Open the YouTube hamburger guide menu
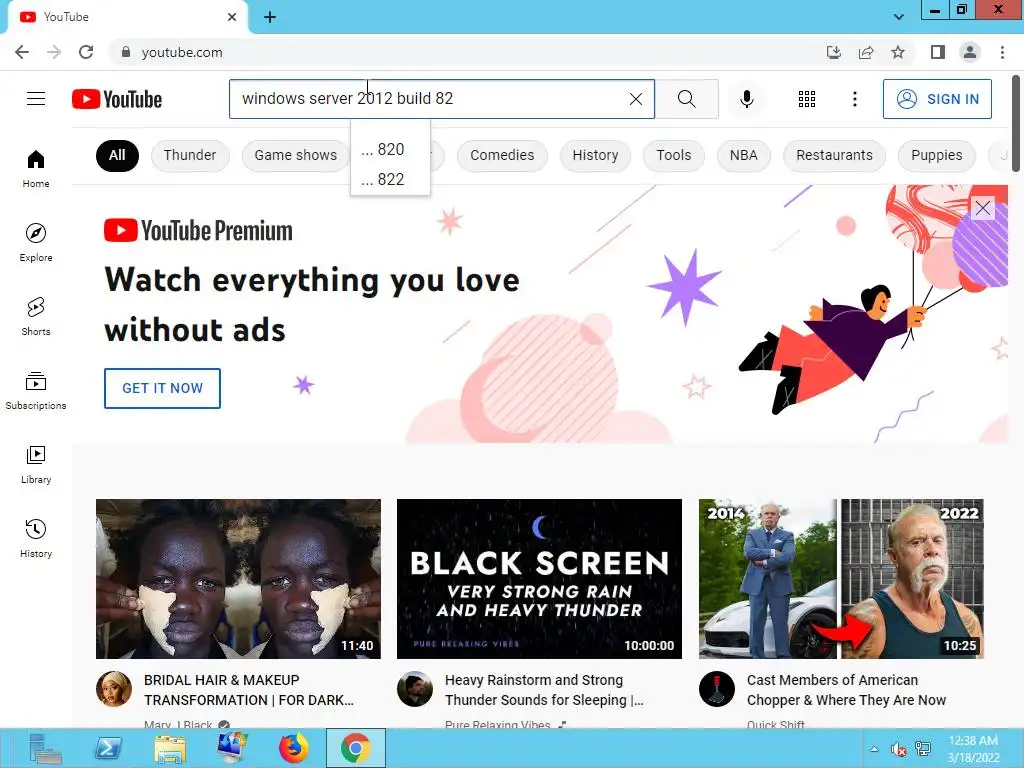Screen dimensions: 1024x768 (36, 99)
